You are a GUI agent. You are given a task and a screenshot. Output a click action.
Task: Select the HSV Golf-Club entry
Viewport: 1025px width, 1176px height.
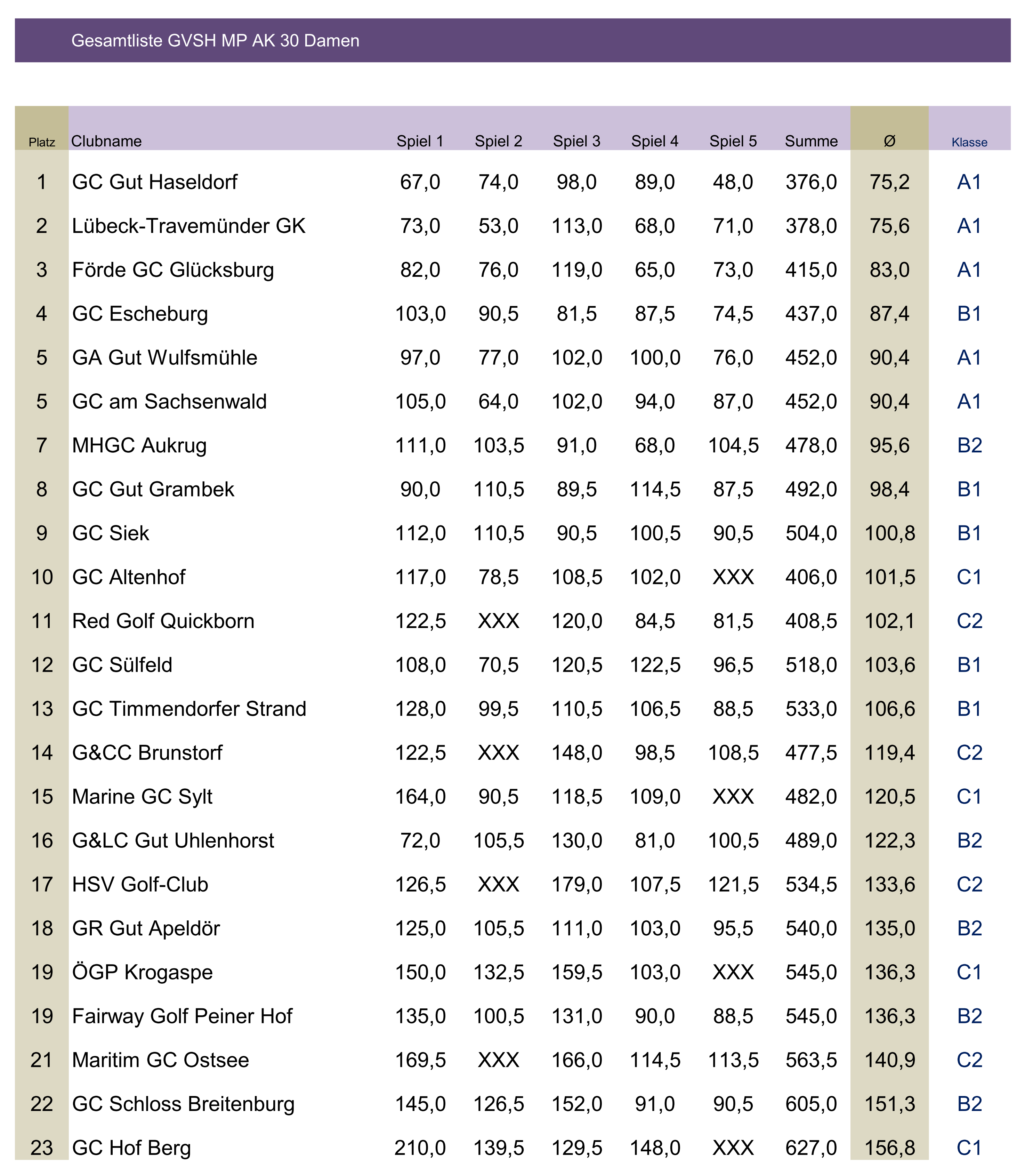point(140,885)
